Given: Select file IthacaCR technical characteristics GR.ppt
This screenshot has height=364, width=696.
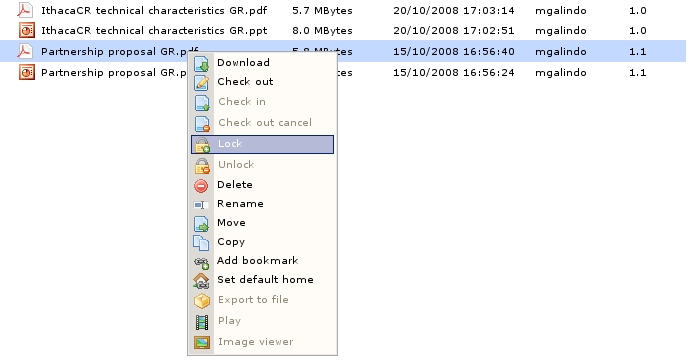Looking at the screenshot, I should tap(154, 31).
